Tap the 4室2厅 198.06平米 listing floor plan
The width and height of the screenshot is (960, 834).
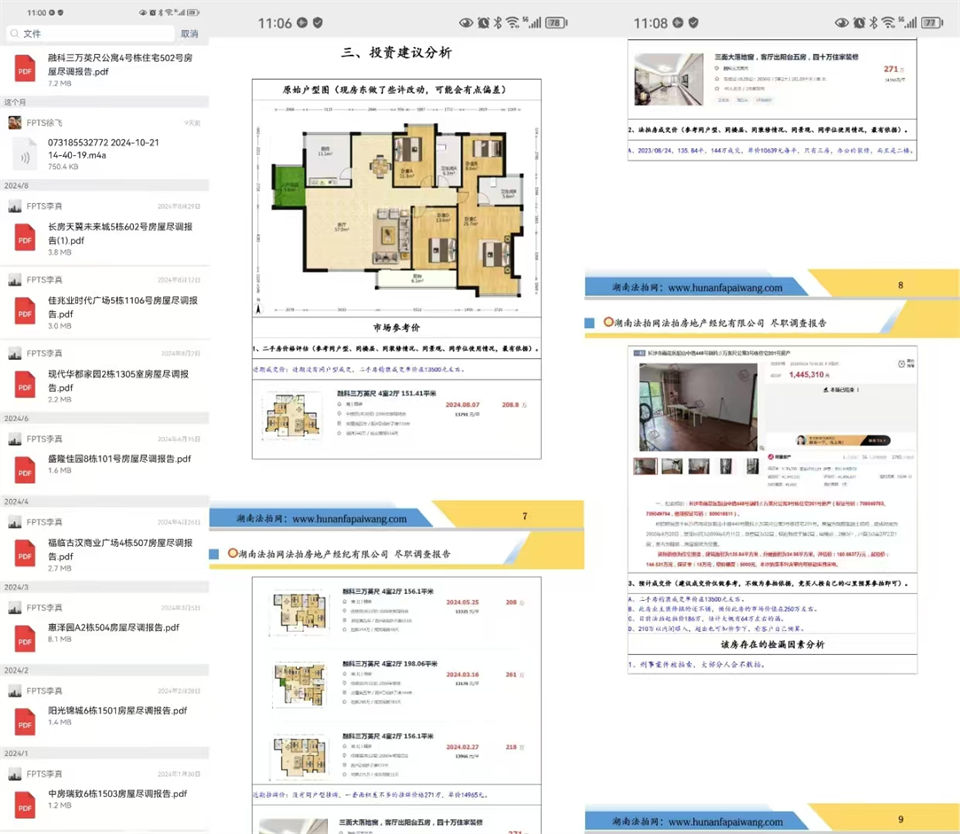click(298, 680)
